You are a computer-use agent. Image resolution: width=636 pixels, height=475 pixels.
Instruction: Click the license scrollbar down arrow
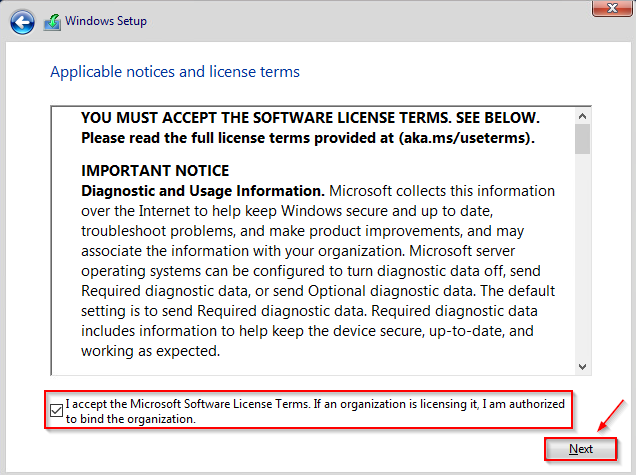[x=582, y=367]
